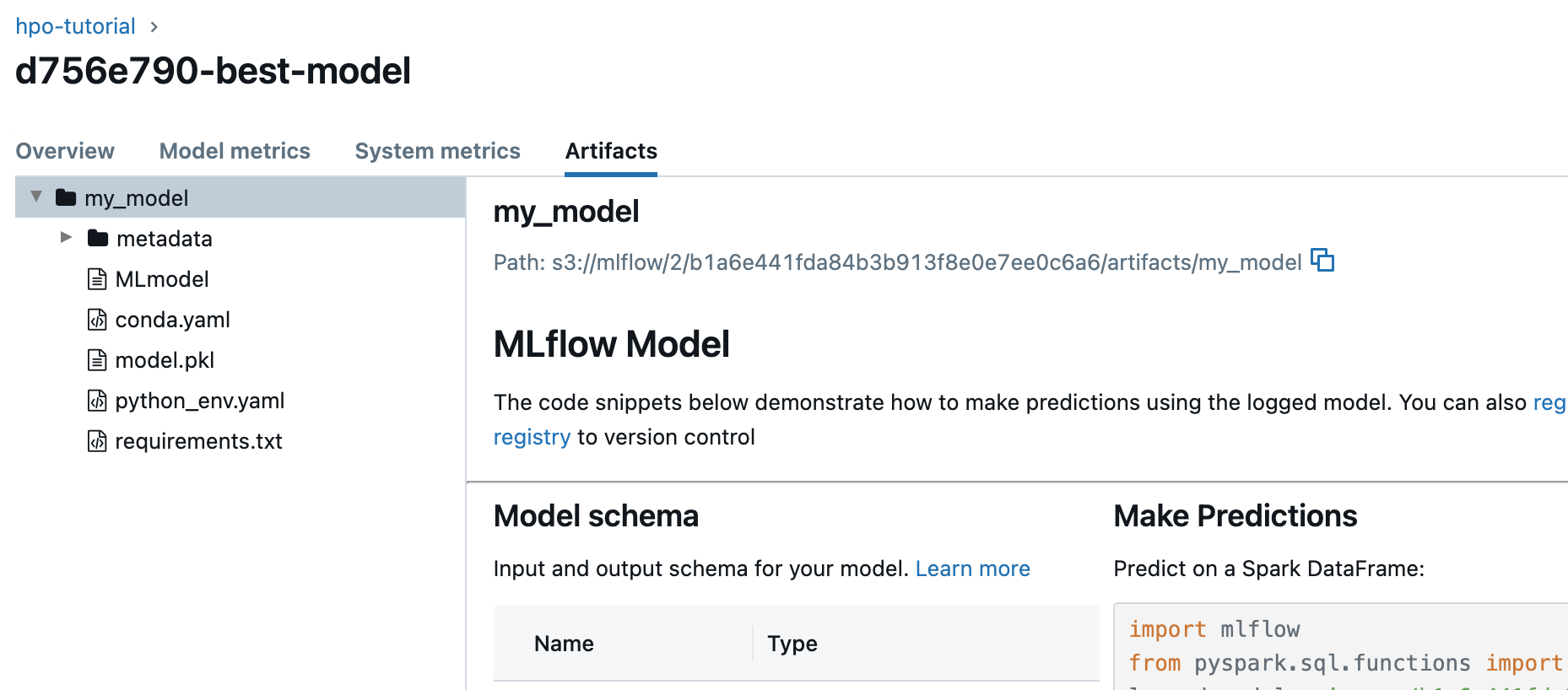Collapse the my_model folder tree
The image size is (1568, 690).
pyautogui.click(x=36, y=197)
